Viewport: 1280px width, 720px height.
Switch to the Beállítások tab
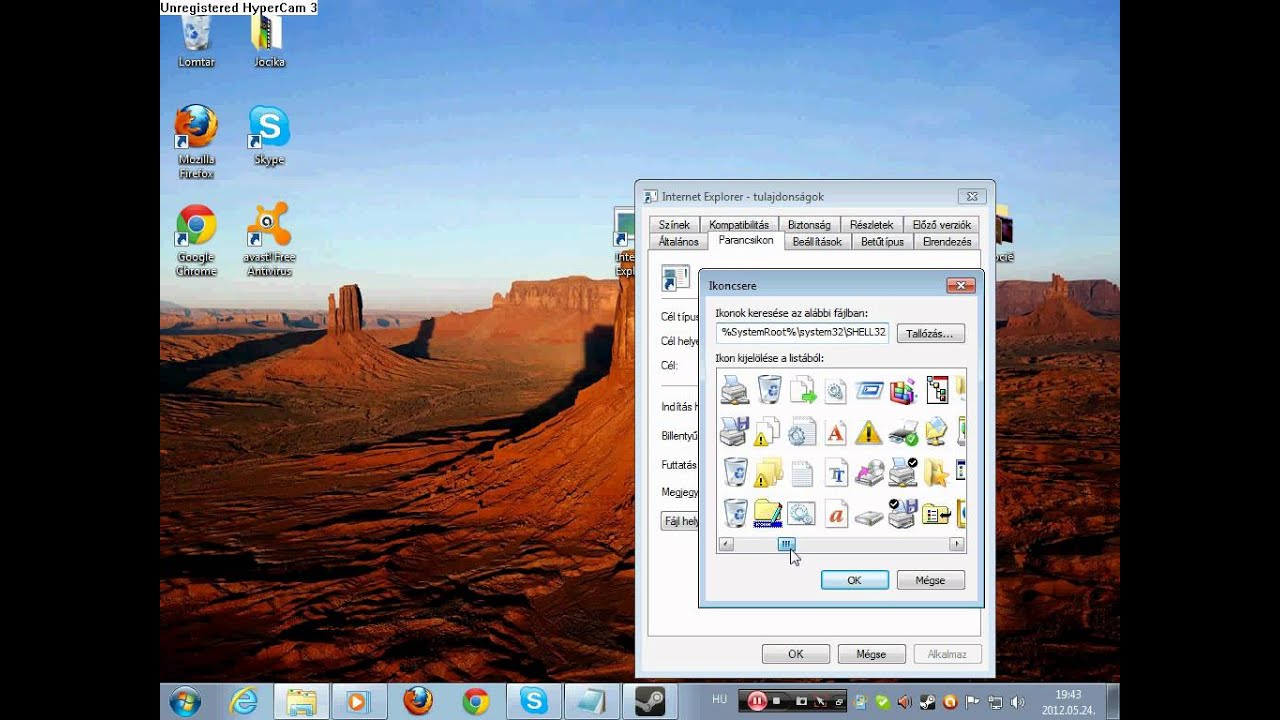coord(817,242)
